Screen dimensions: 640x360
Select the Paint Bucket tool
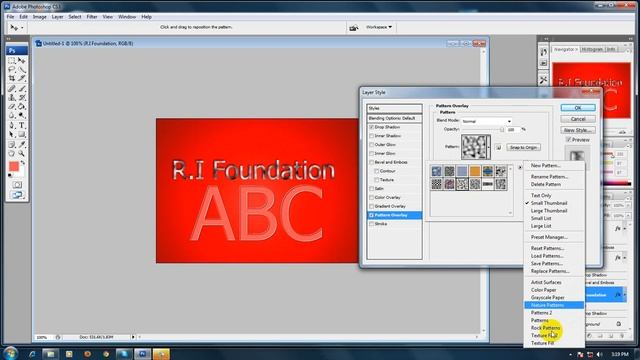click(x=22, y=107)
